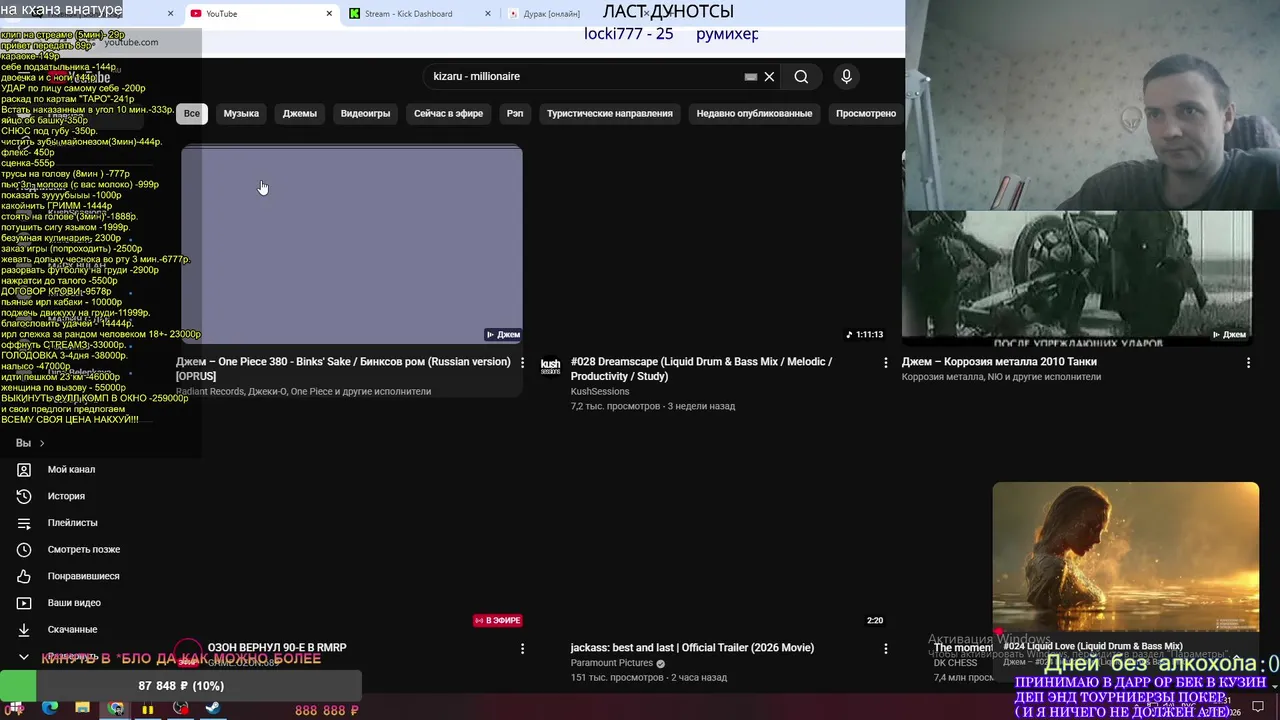Click the В ЭФИРЕ live badge

498,621
